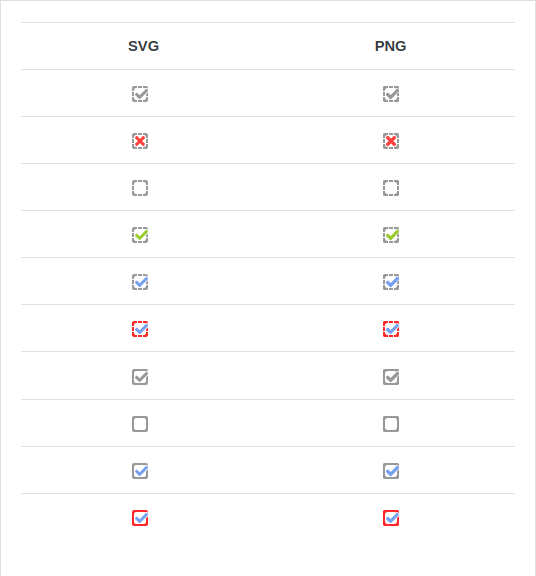
Task: Click the green checkmark dashed icon under SVG
Action: [x=140, y=235]
